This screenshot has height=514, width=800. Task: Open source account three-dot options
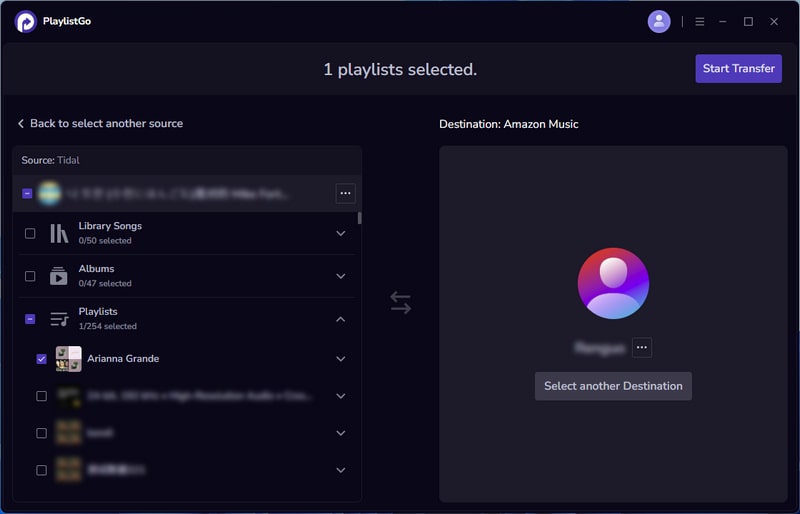click(x=345, y=193)
